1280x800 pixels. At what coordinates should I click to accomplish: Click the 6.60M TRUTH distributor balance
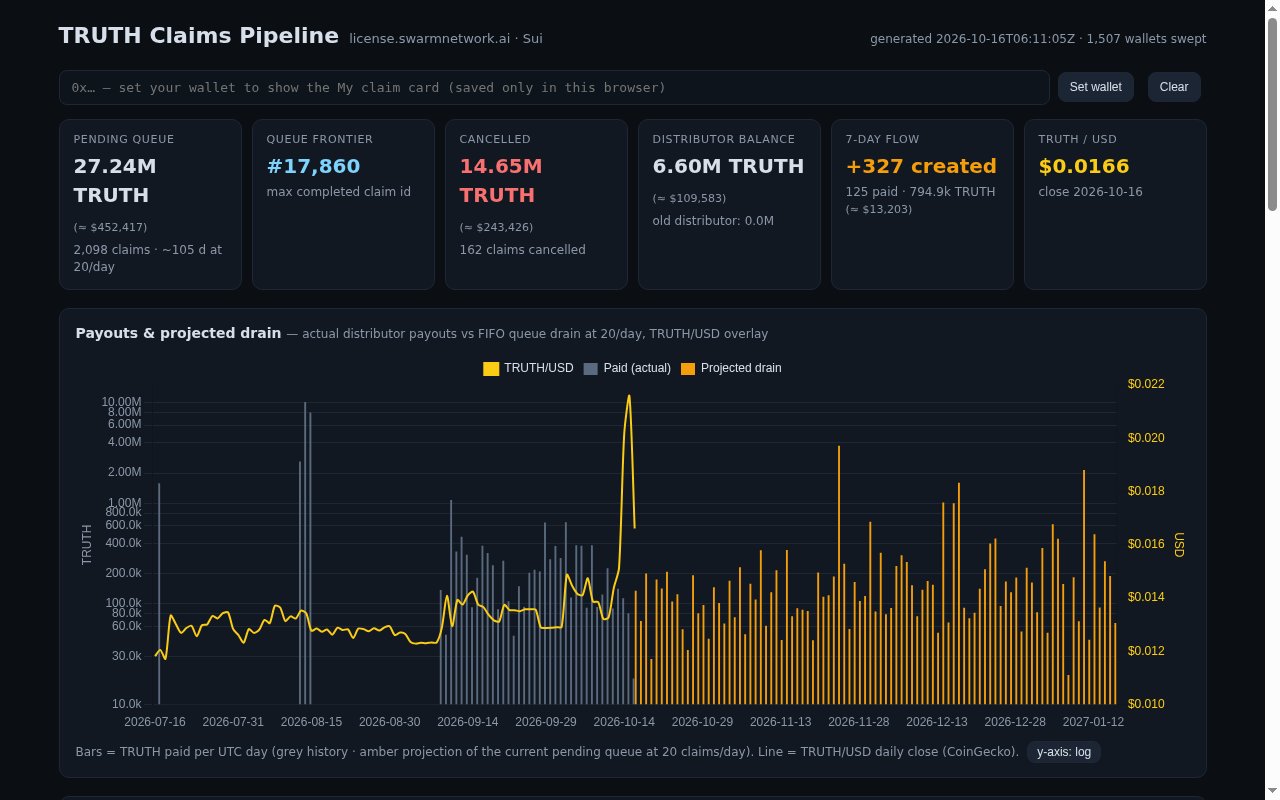[728, 166]
